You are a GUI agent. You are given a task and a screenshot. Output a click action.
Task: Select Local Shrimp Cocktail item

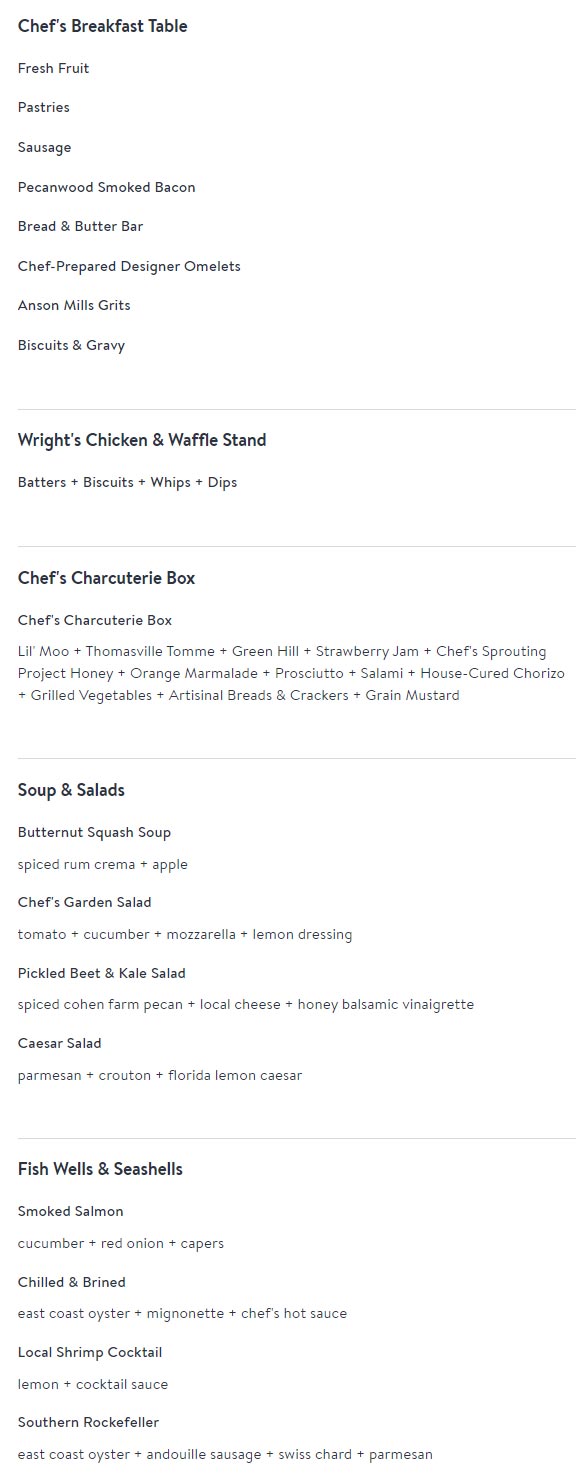pos(89,1352)
